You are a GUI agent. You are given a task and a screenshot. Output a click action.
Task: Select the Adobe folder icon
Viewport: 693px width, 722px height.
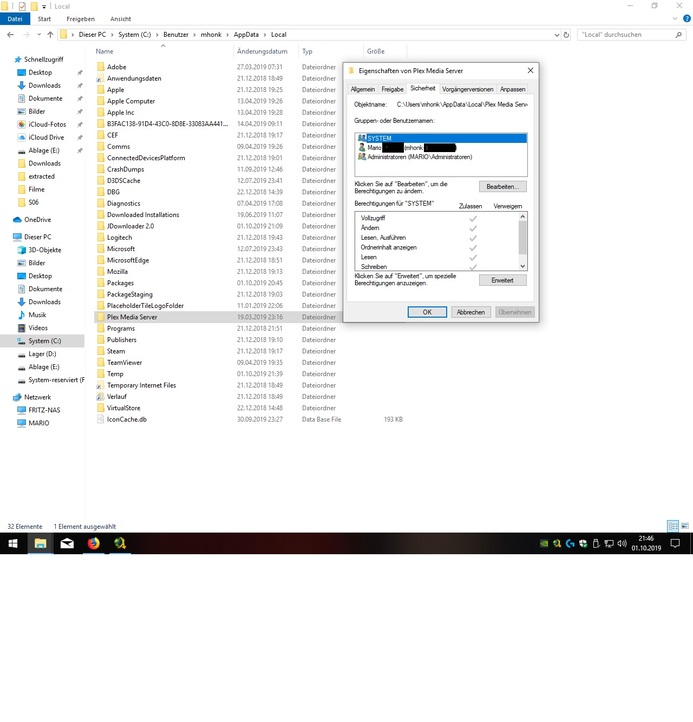coord(100,67)
